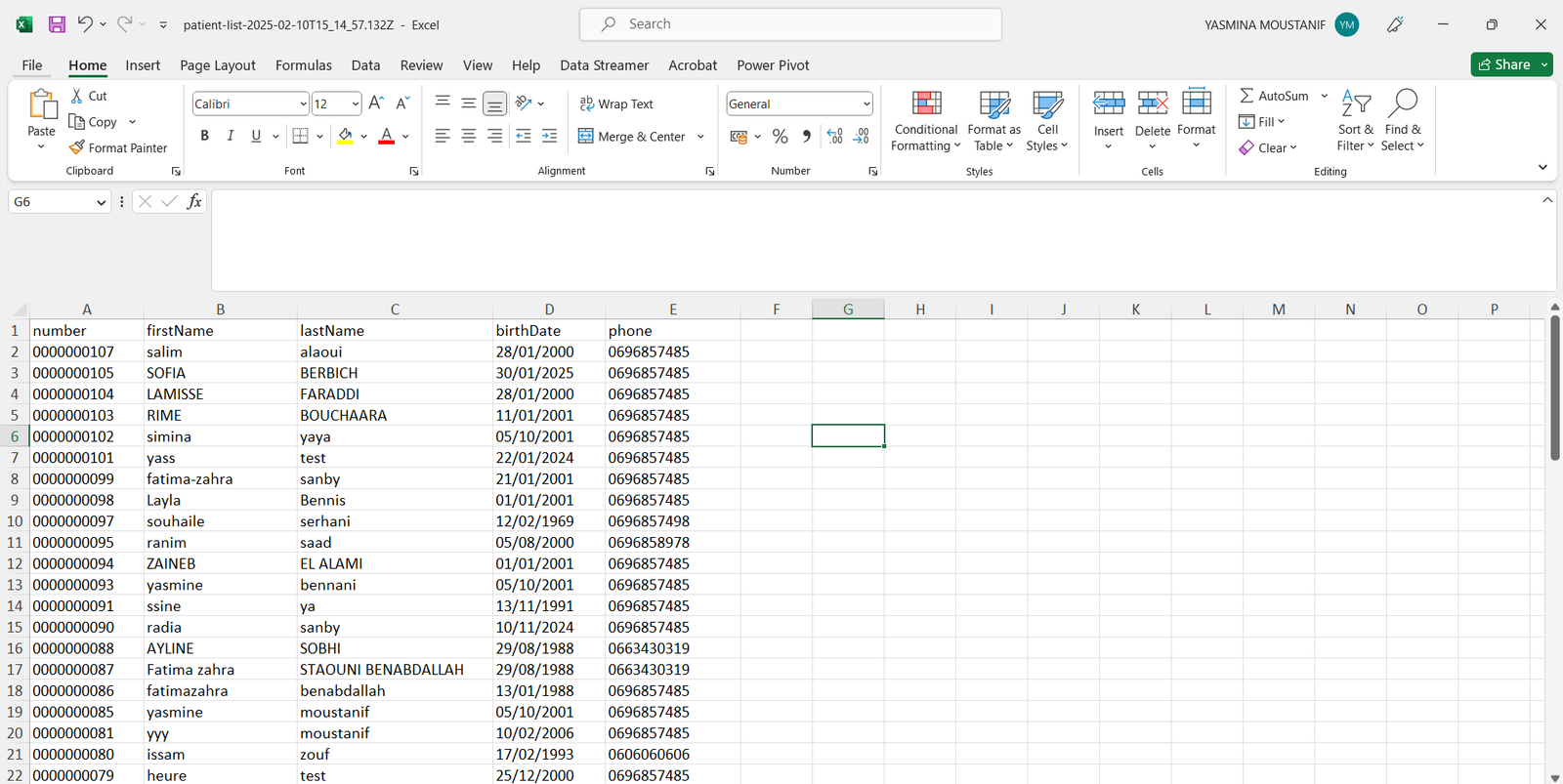The image size is (1563, 784).
Task: Click the Borders icon in Font group
Action: [x=301, y=136]
